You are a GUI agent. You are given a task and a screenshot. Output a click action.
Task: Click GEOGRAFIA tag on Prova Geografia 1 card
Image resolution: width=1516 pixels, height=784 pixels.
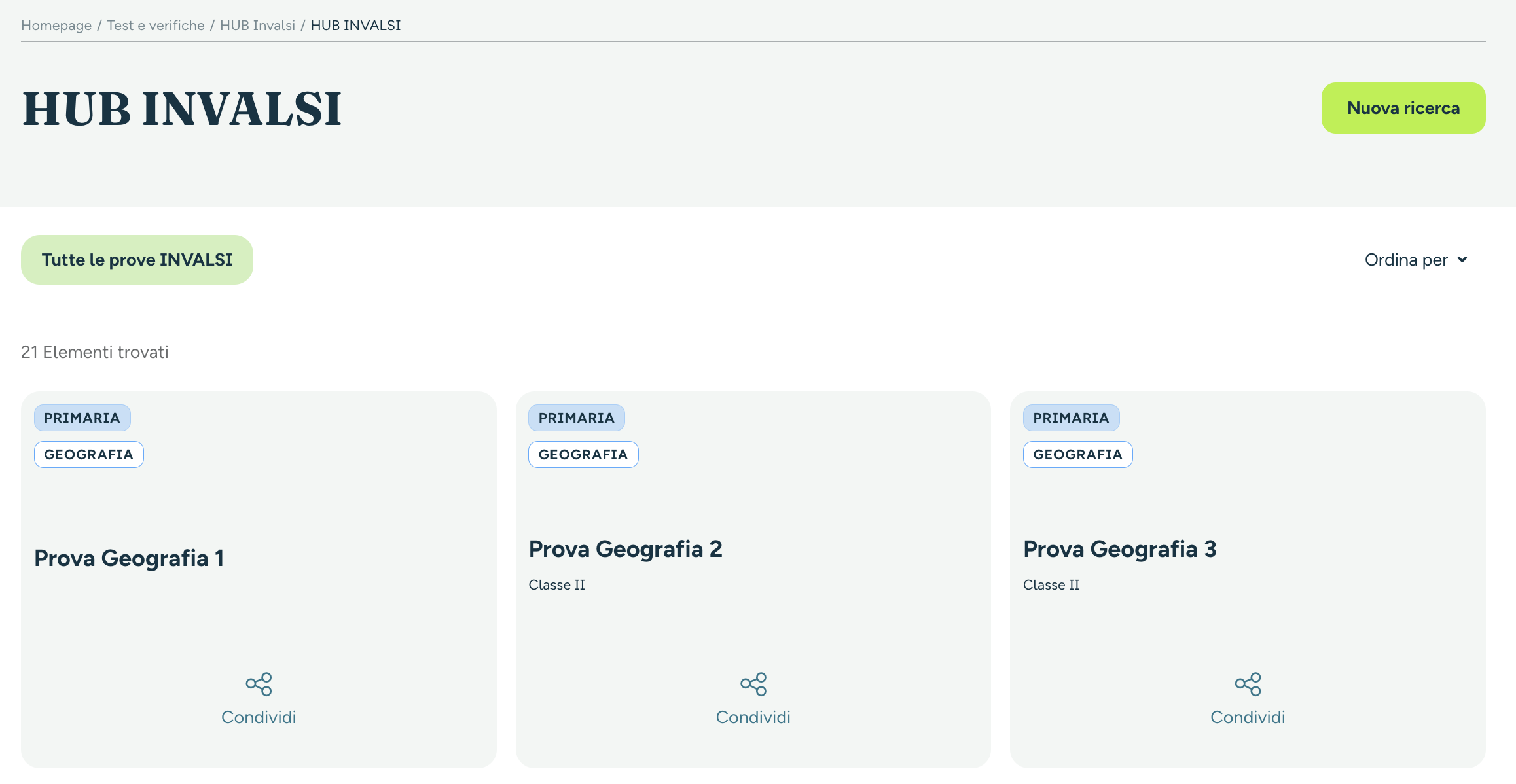coord(89,454)
